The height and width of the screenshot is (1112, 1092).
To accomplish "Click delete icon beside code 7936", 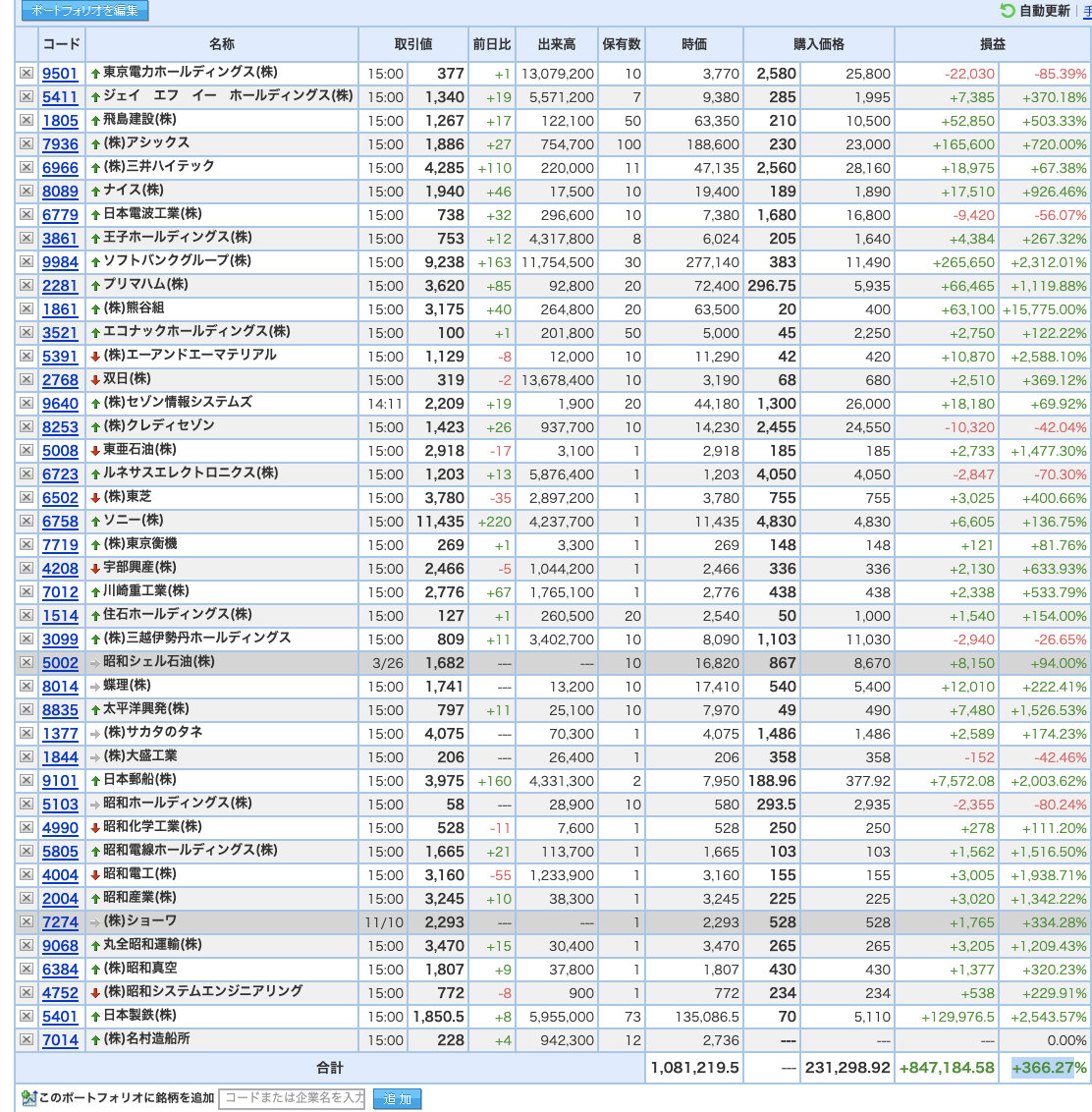I will coord(27,144).
